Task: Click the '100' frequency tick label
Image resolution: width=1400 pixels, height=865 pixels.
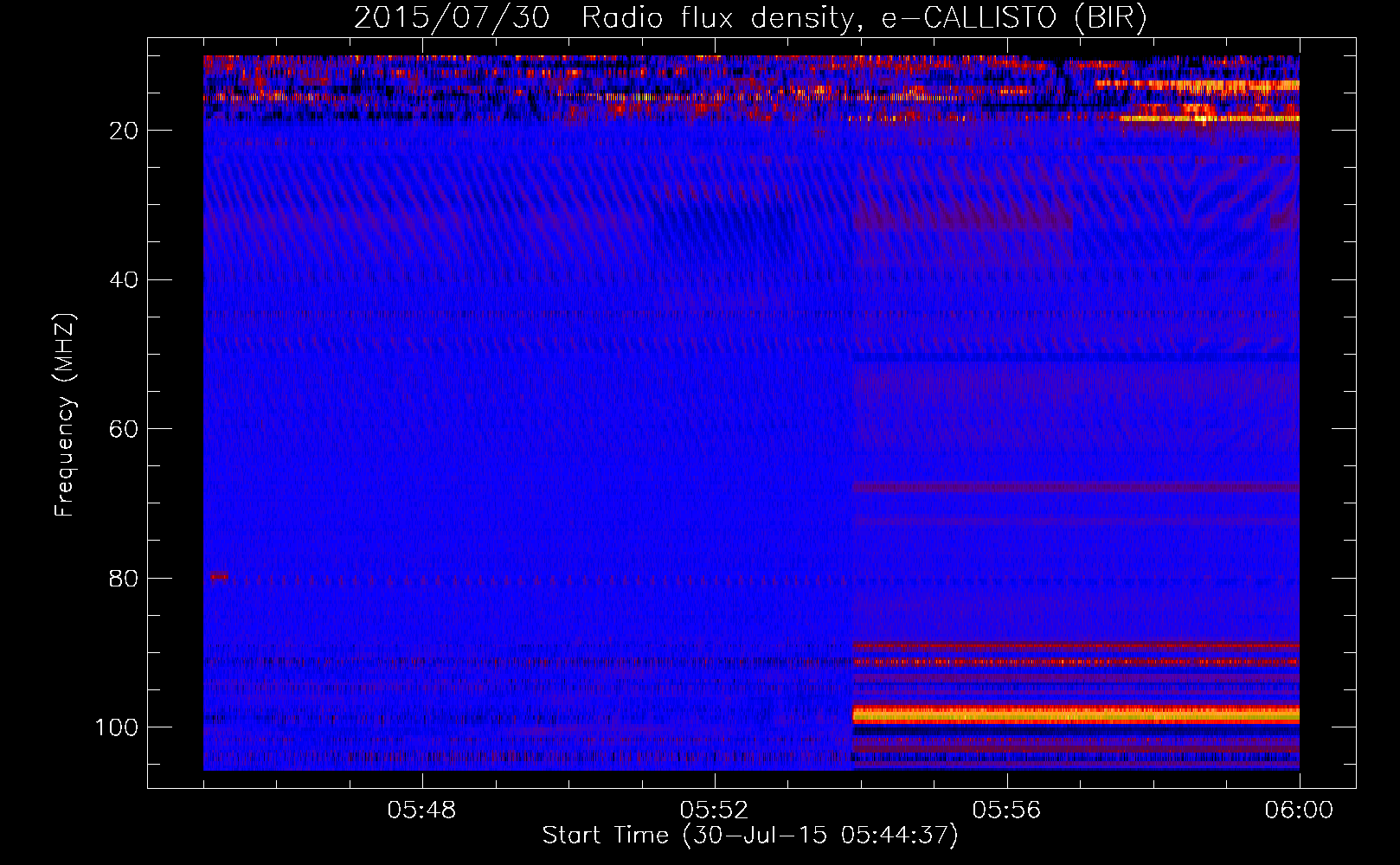Action: (x=117, y=727)
